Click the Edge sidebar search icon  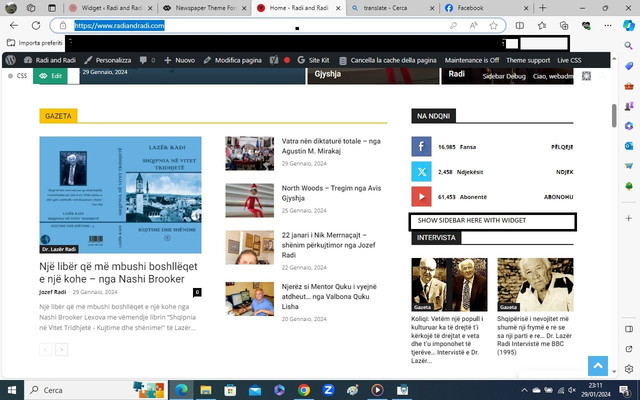629,45
